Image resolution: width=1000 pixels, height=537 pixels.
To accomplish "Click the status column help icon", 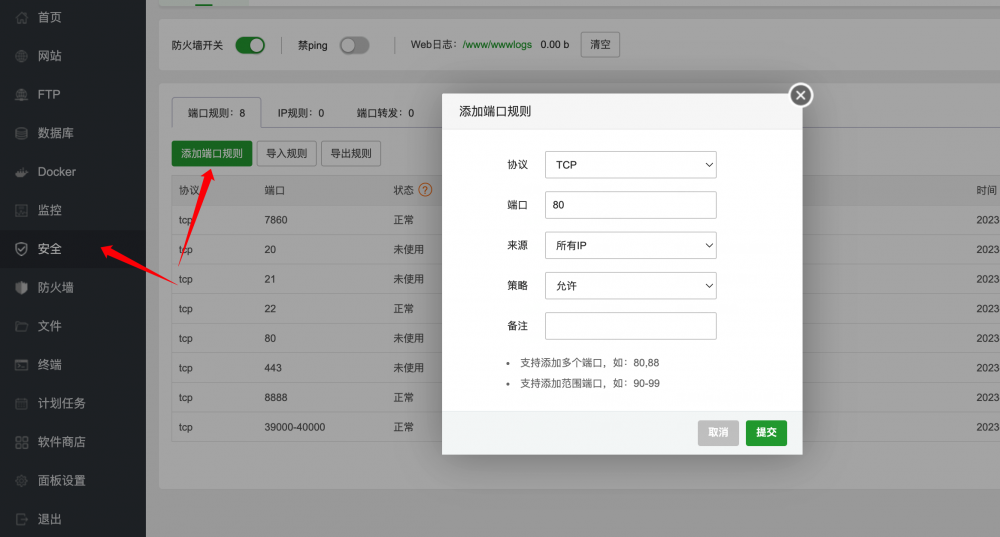I will coord(425,190).
